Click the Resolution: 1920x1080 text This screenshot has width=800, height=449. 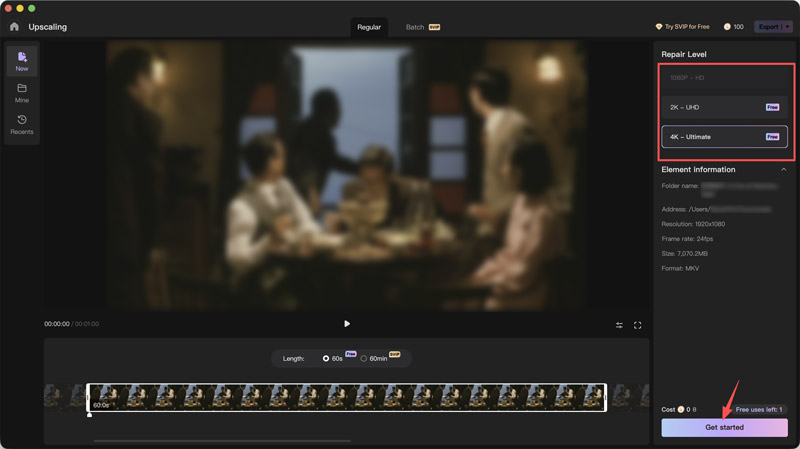tap(693, 224)
